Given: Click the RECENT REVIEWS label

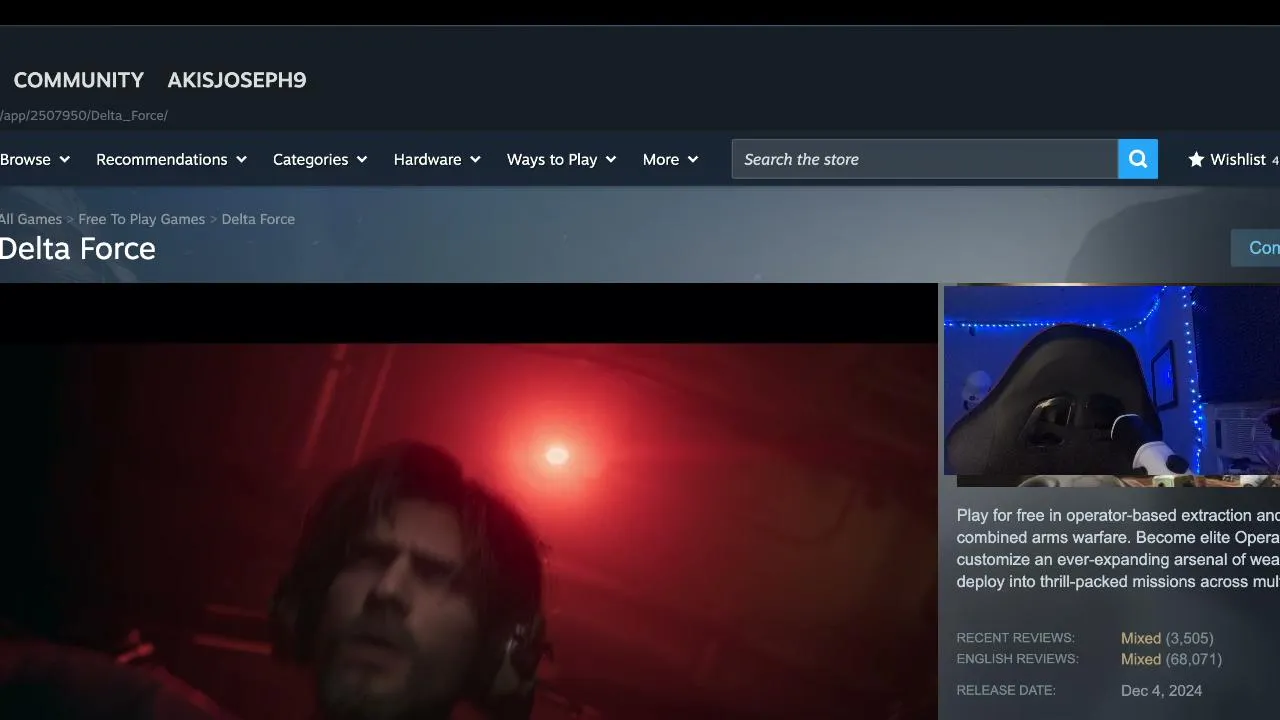Looking at the screenshot, I should click(1015, 638).
